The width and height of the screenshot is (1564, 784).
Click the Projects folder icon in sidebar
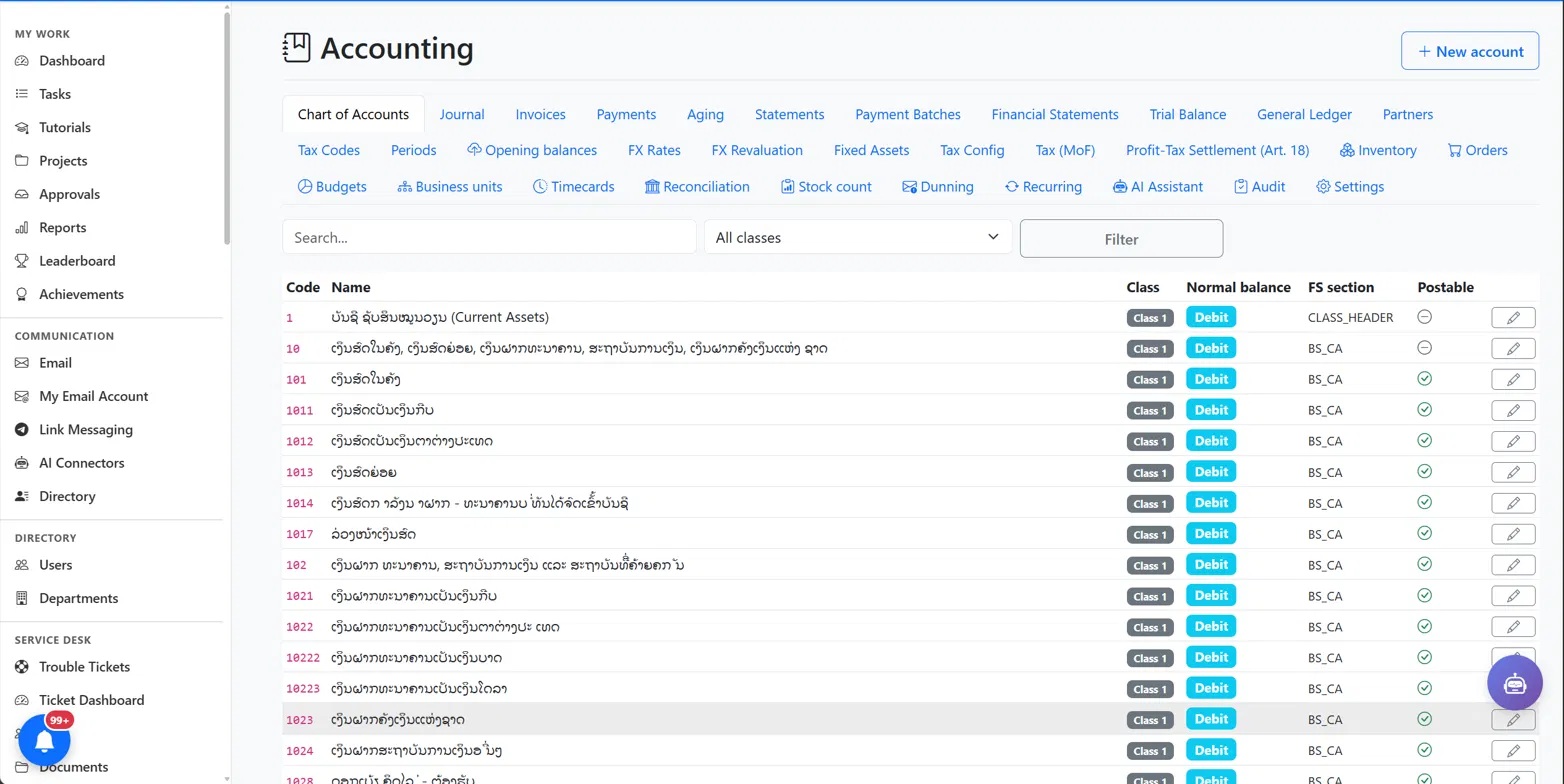[x=22, y=161]
